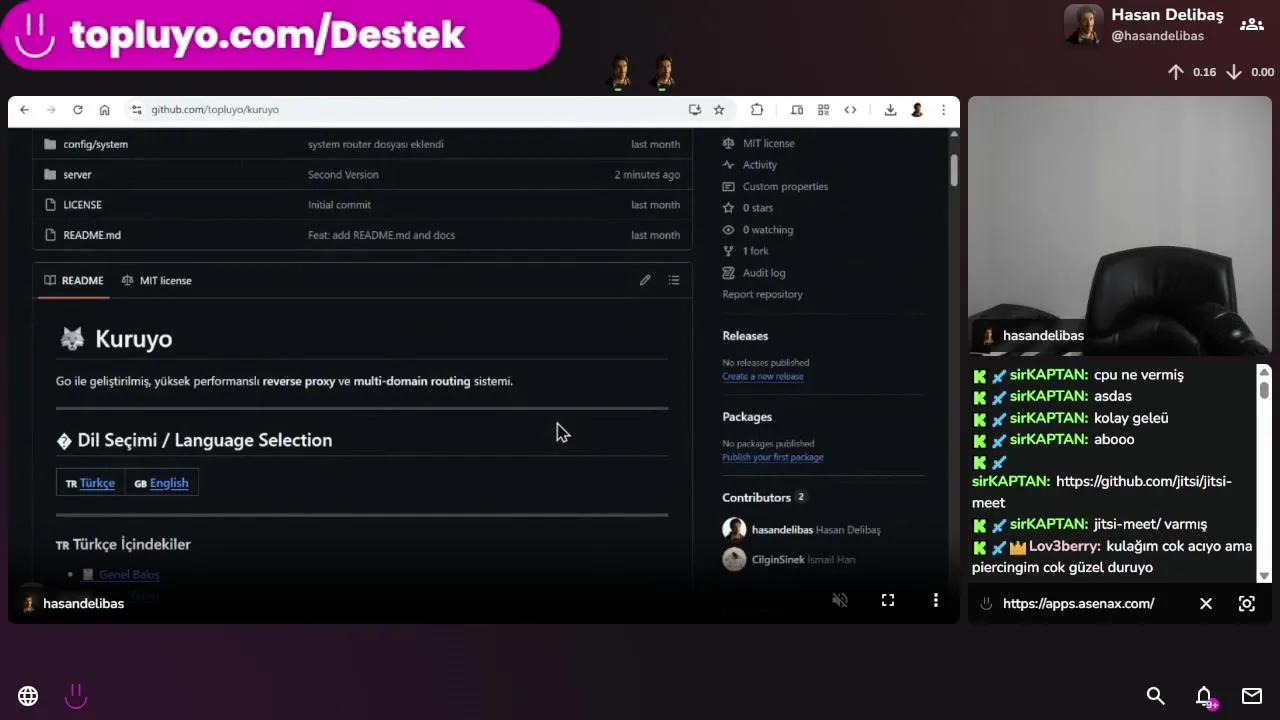Image resolution: width=1280 pixels, height=720 pixels.
Task: Open the Releases heading link
Action: (x=745, y=336)
